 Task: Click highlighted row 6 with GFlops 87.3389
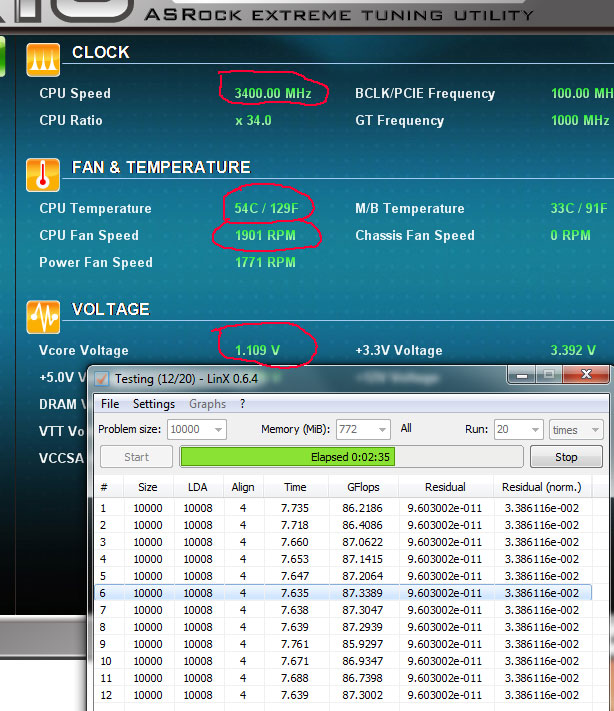[x=343, y=593]
